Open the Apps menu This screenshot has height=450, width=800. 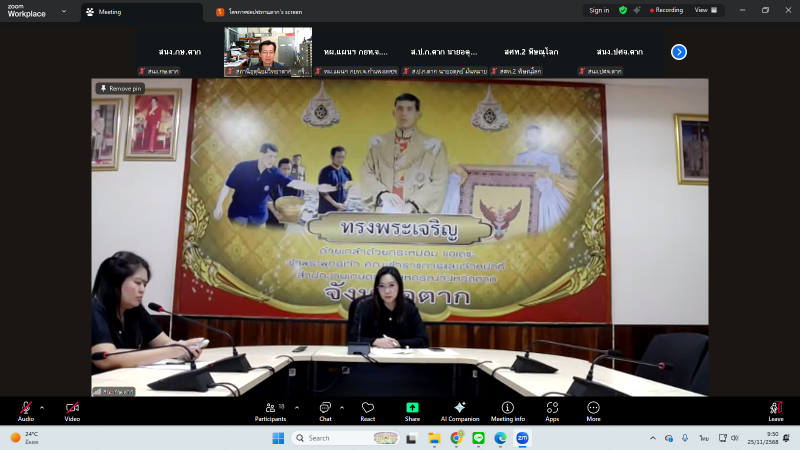(x=552, y=410)
